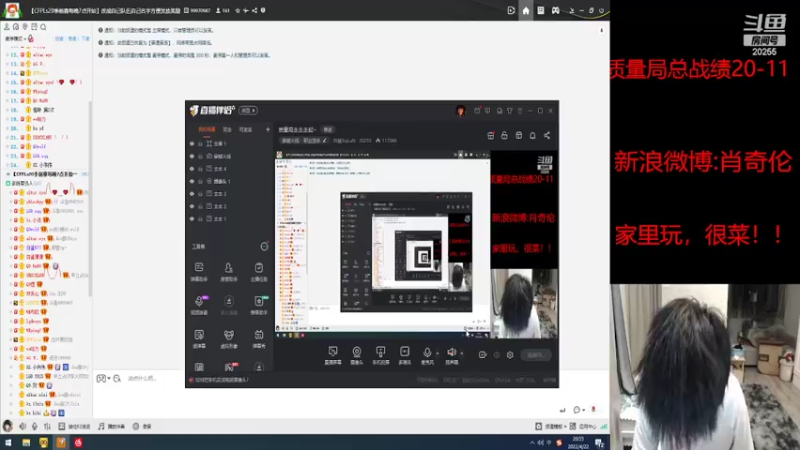Screen dimensions: 800x450
Task: Open the 主播任务 tool
Action: coord(259,272)
